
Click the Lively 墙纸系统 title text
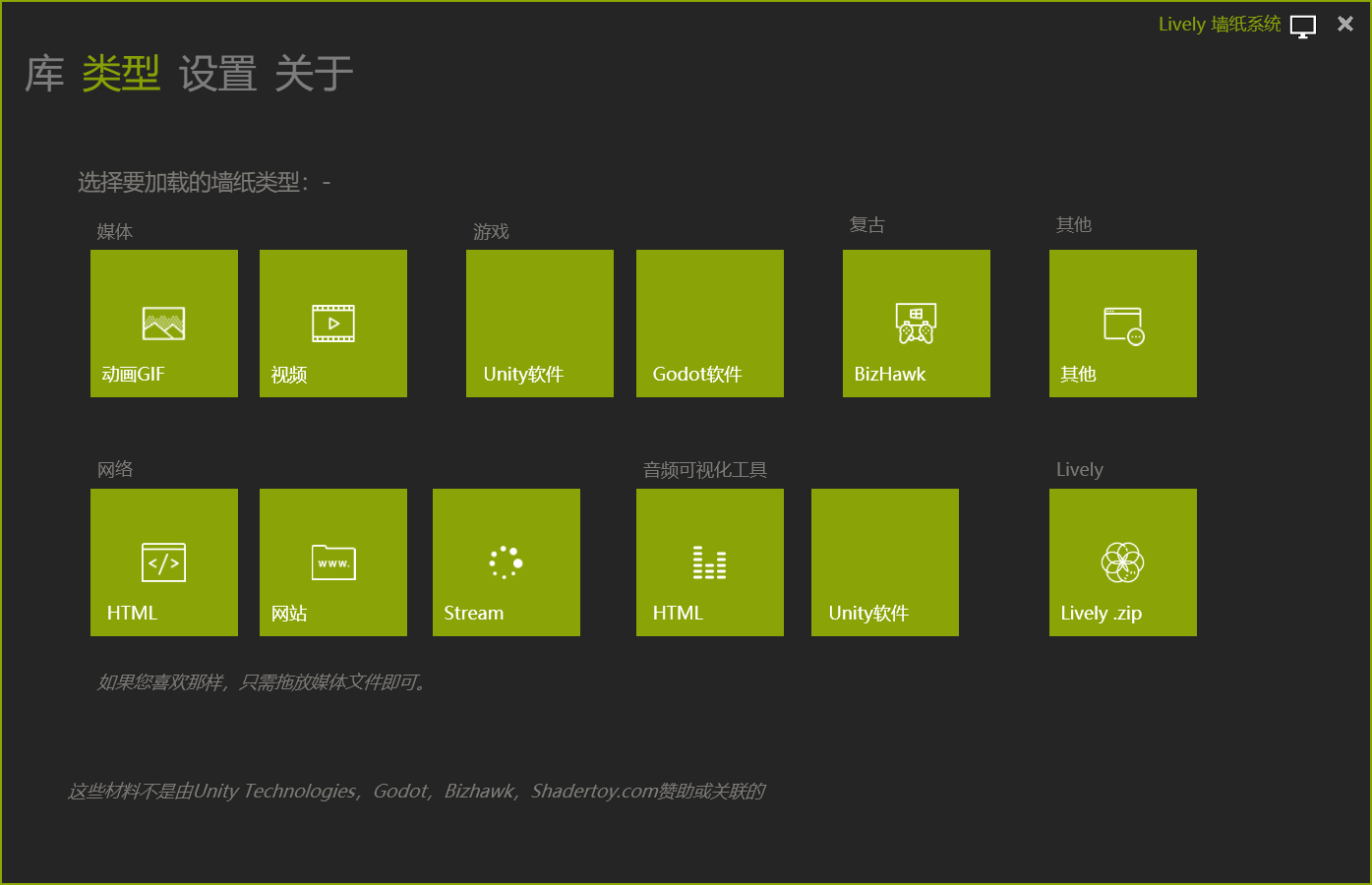[1219, 25]
